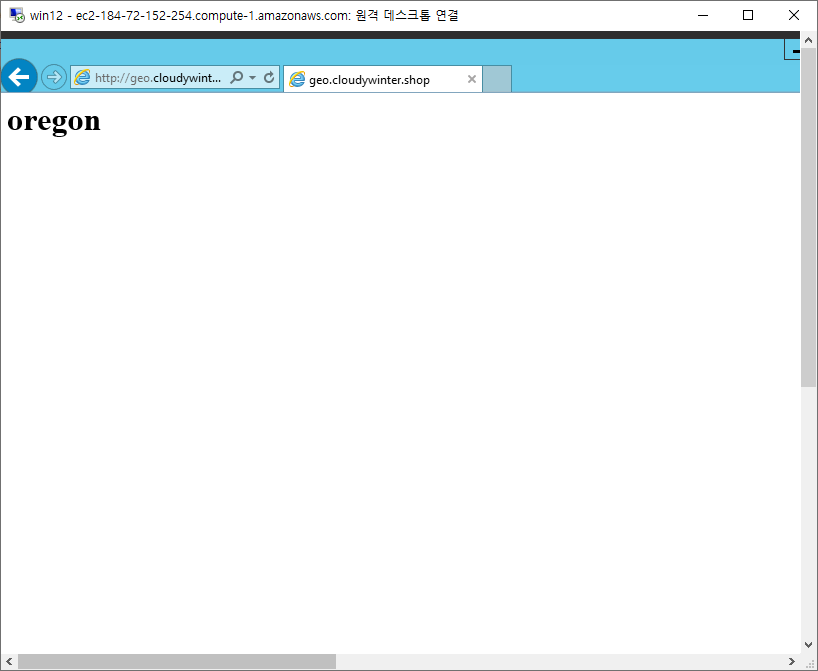818x671 pixels.
Task: Switch to the geo.cloudywinter.shop tab
Action: (382, 79)
